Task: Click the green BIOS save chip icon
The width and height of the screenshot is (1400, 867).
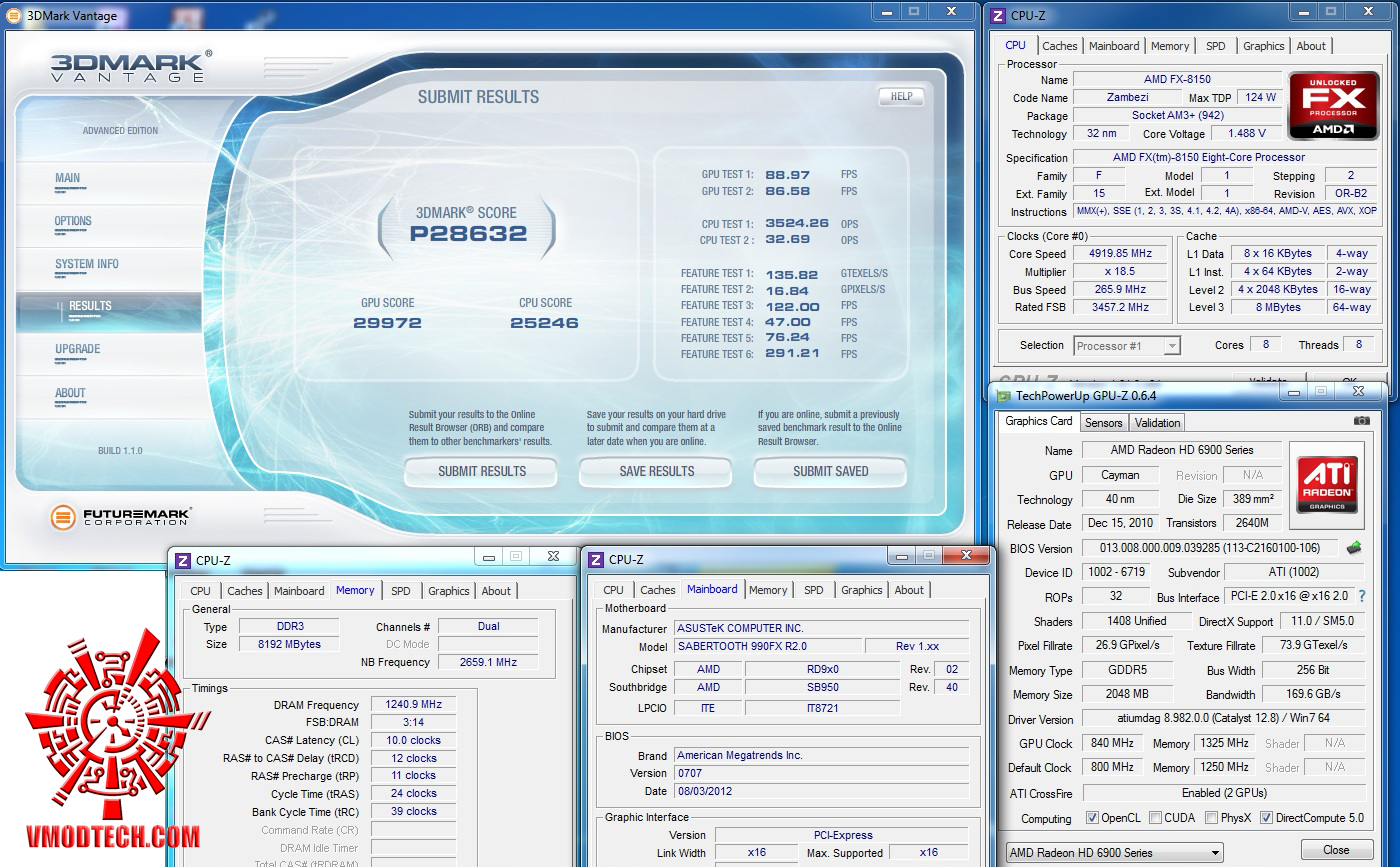Action: click(x=1355, y=548)
